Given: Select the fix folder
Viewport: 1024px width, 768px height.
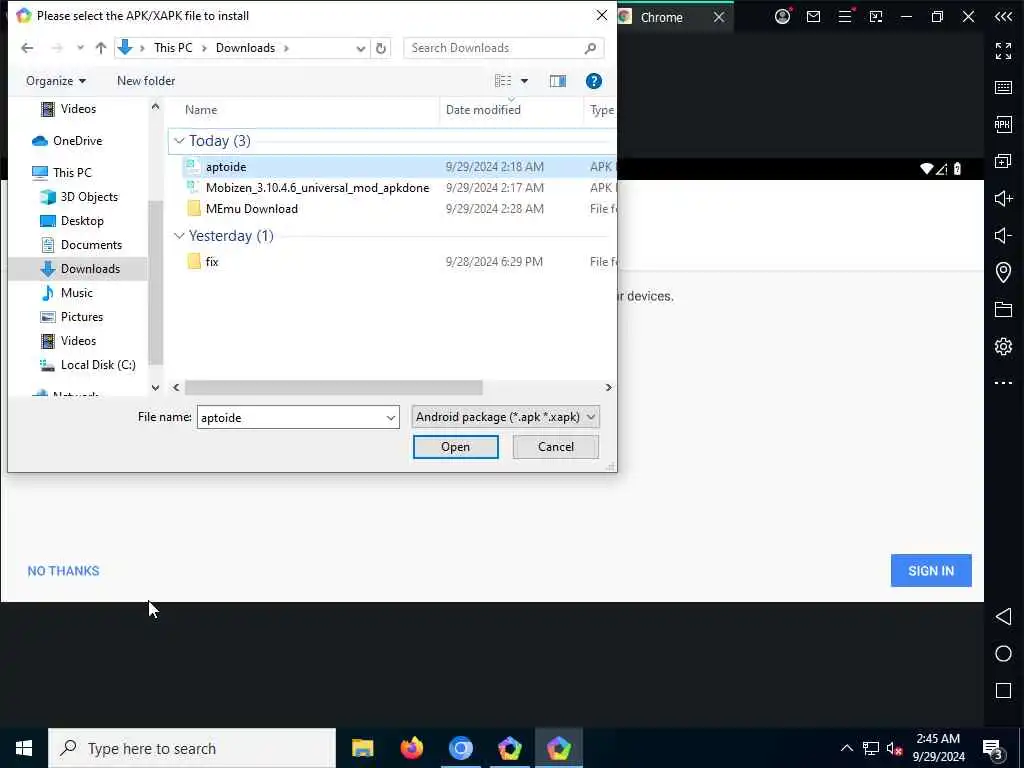Looking at the screenshot, I should point(212,261).
